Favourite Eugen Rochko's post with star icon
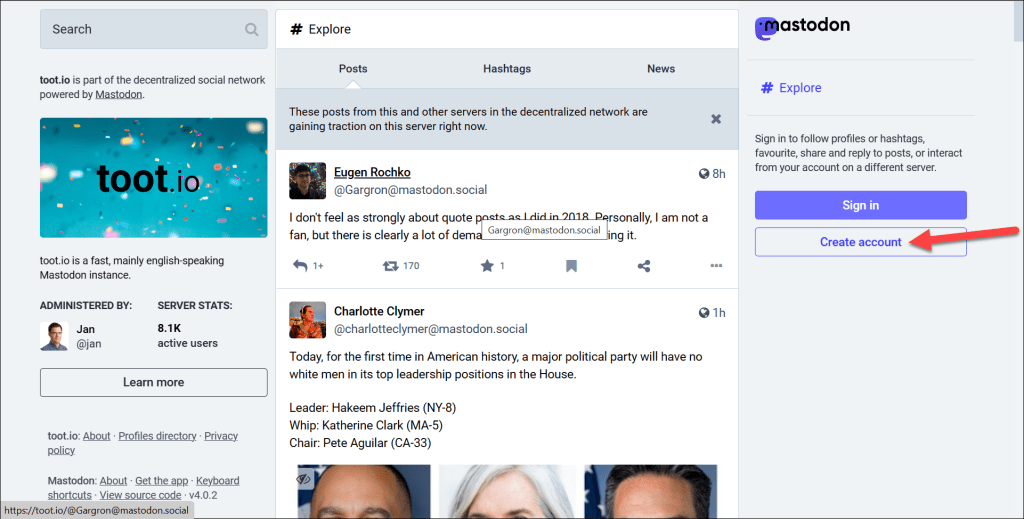 (x=487, y=266)
